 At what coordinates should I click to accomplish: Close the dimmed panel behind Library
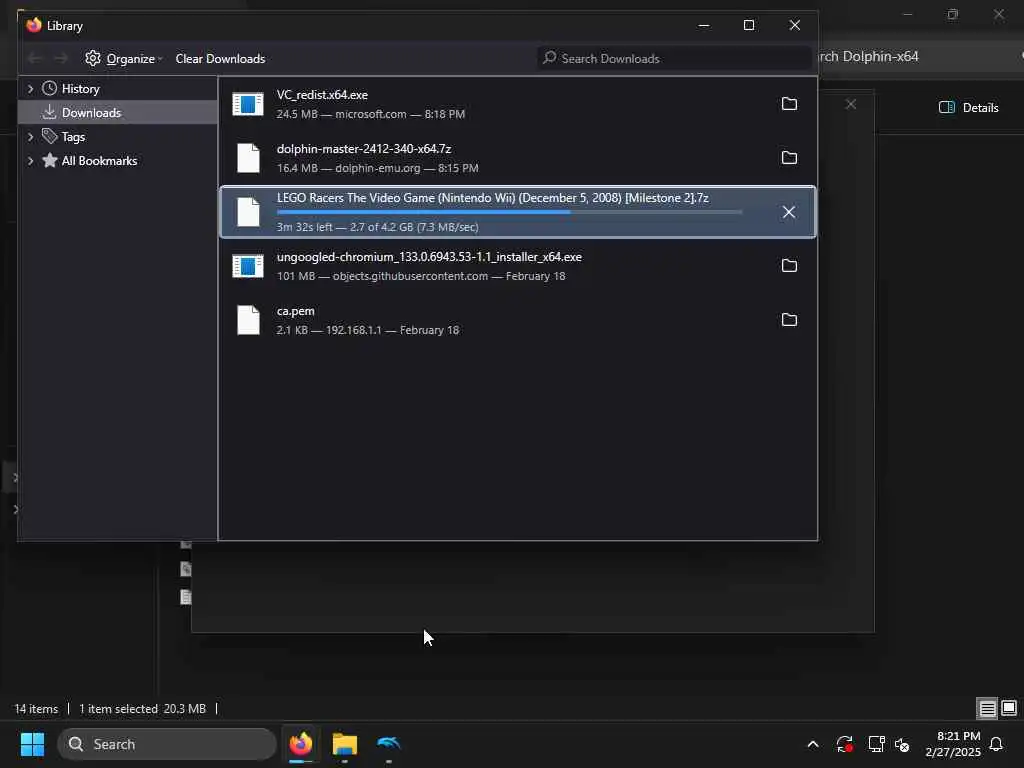(x=850, y=104)
